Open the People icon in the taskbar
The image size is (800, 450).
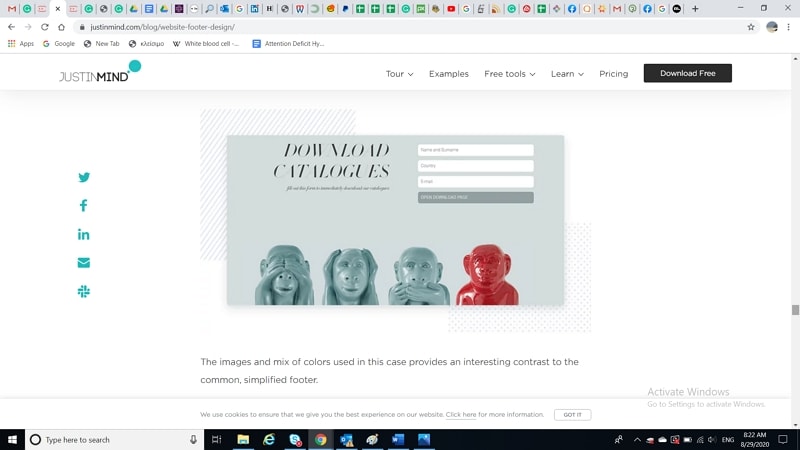point(618,439)
